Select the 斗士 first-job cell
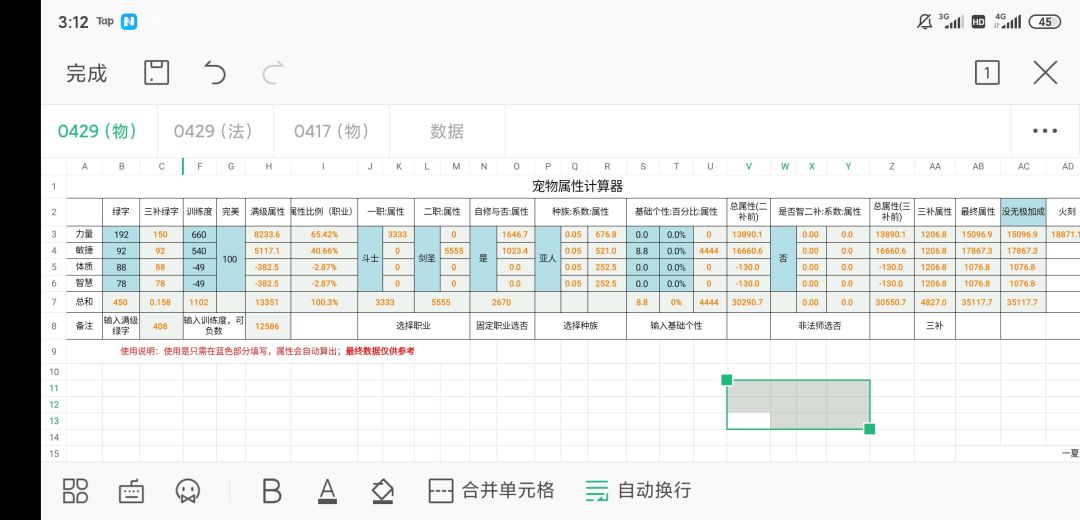This screenshot has width=1080, height=520. (370, 259)
